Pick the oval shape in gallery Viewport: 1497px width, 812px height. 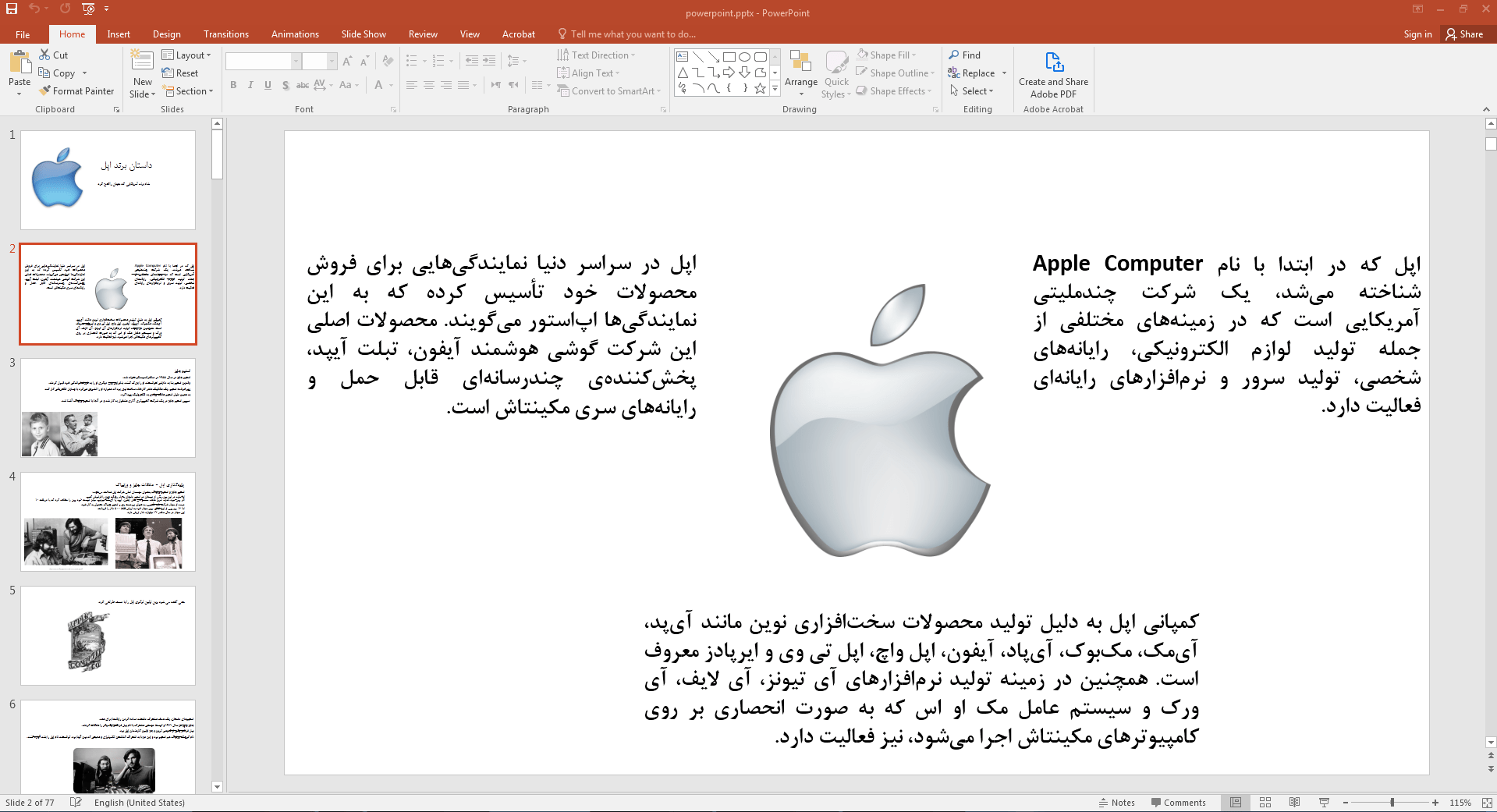tap(744, 57)
